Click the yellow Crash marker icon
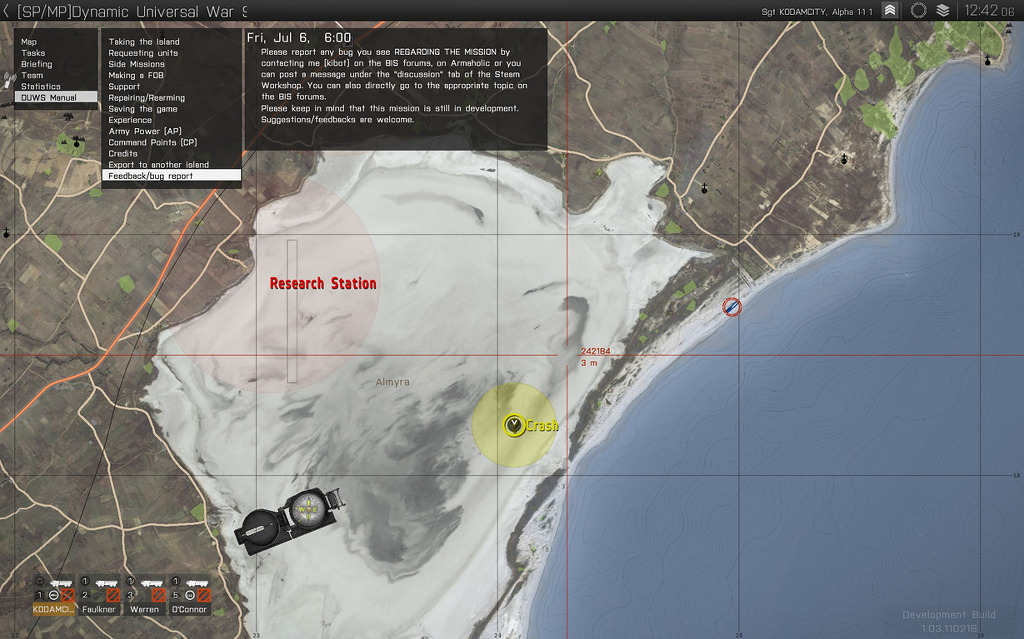 click(514, 425)
